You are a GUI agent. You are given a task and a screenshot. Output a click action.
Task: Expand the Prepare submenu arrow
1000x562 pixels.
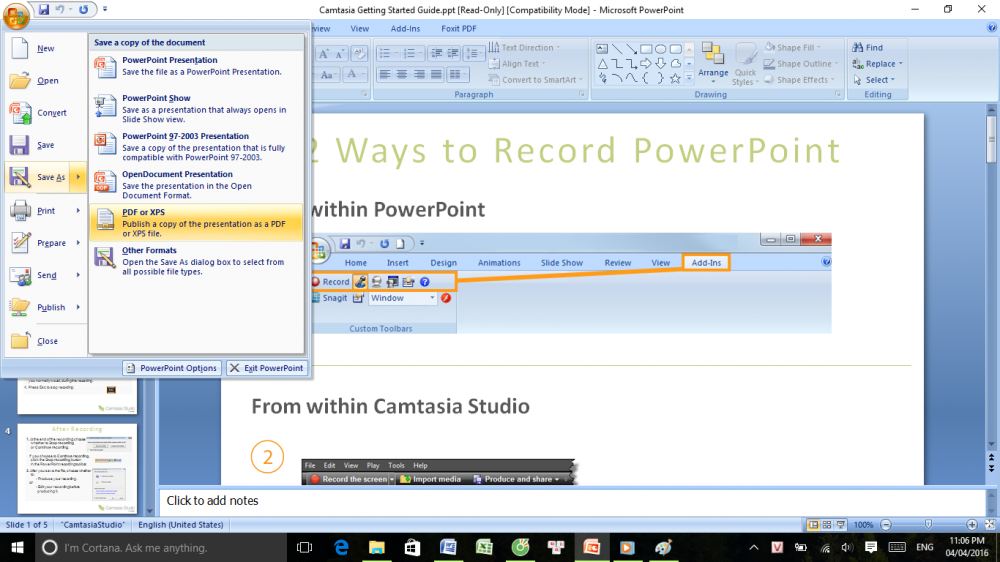pos(78,243)
